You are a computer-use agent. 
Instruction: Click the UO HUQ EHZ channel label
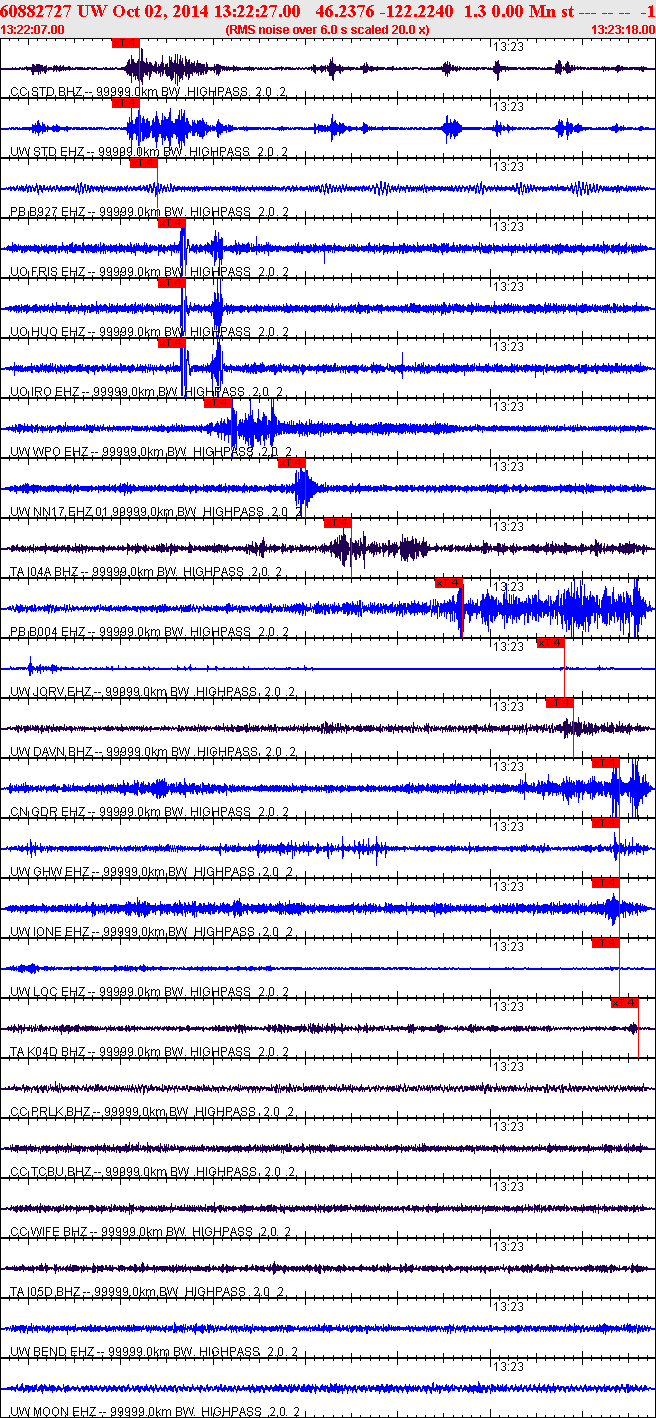(148, 332)
